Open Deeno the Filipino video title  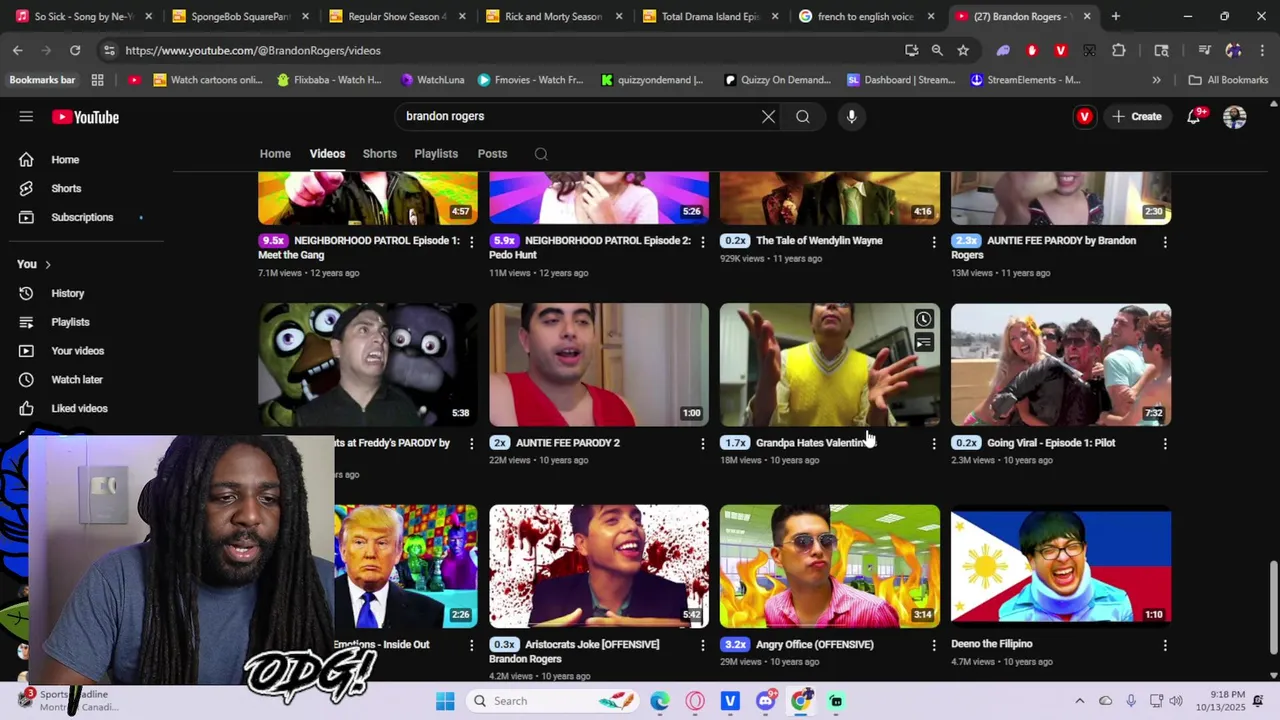click(991, 644)
